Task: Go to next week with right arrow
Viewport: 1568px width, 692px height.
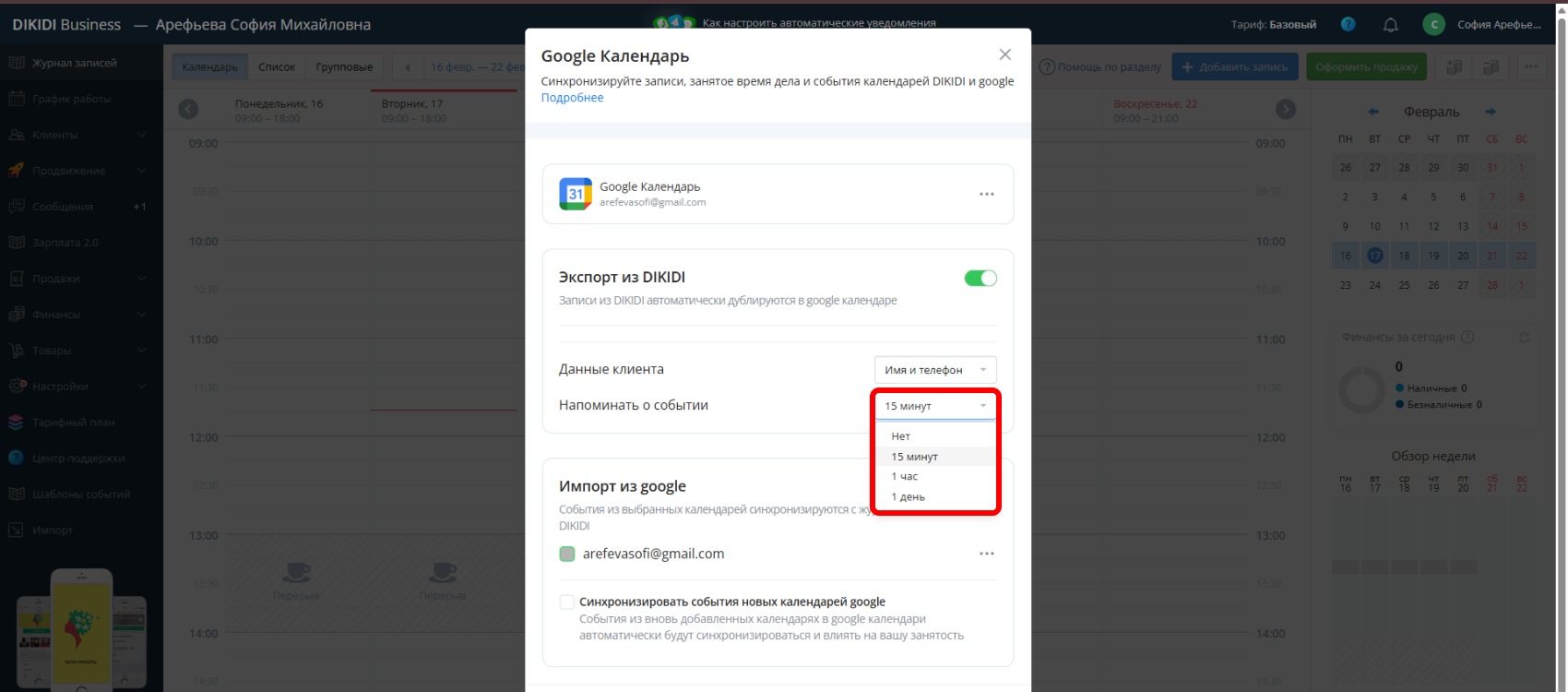Action: [x=1285, y=110]
